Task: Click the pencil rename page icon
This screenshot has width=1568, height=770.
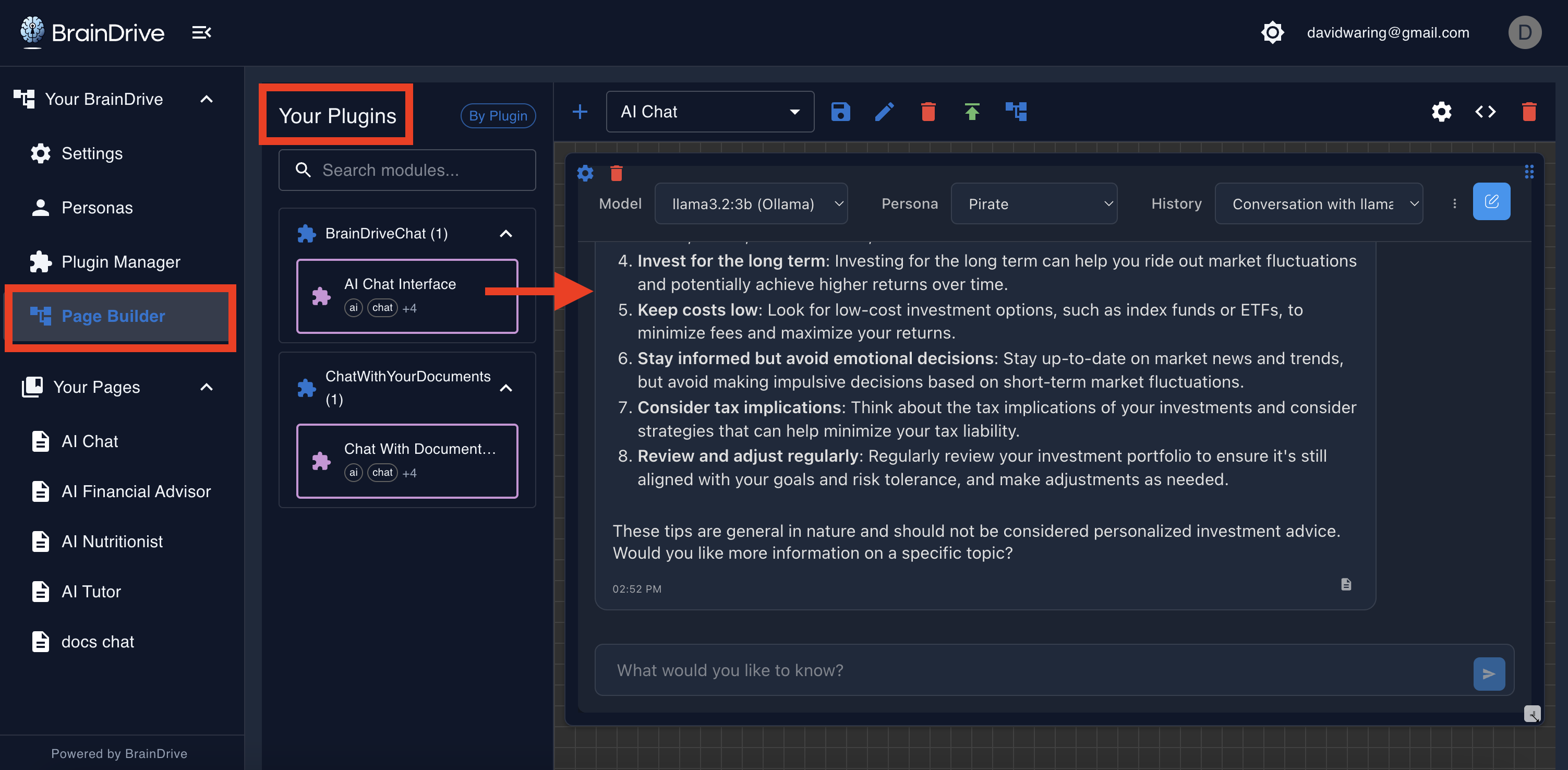Action: click(x=884, y=112)
